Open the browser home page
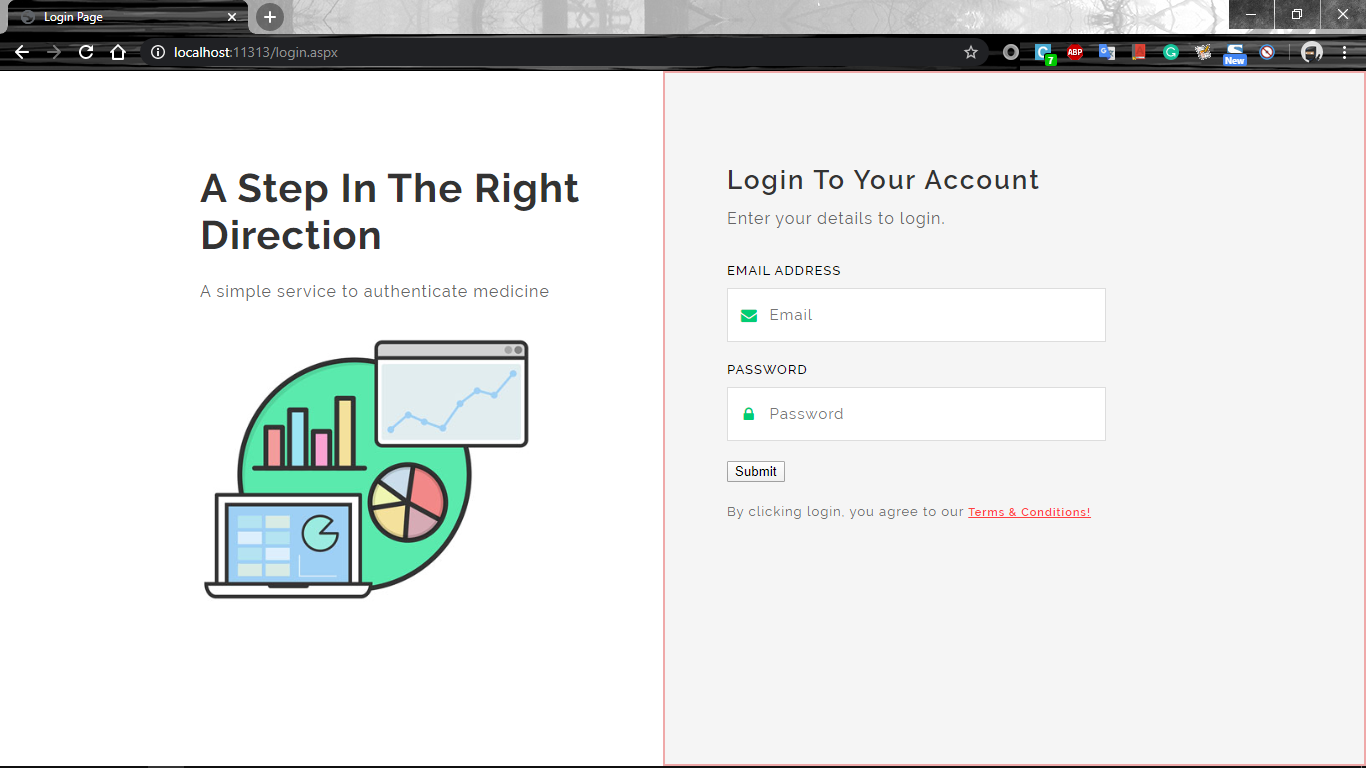 click(118, 52)
